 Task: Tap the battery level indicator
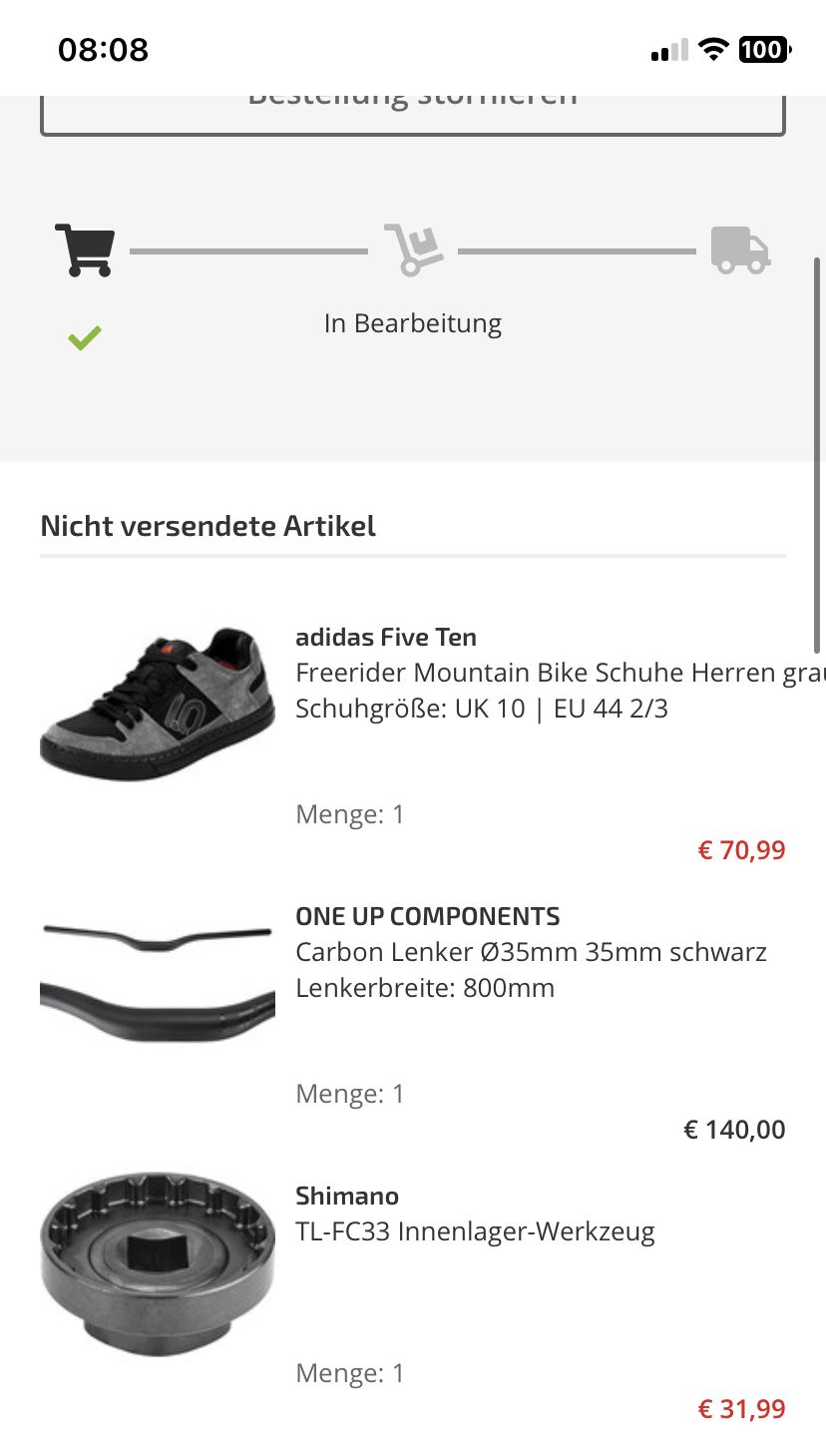pyautogui.click(x=764, y=50)
